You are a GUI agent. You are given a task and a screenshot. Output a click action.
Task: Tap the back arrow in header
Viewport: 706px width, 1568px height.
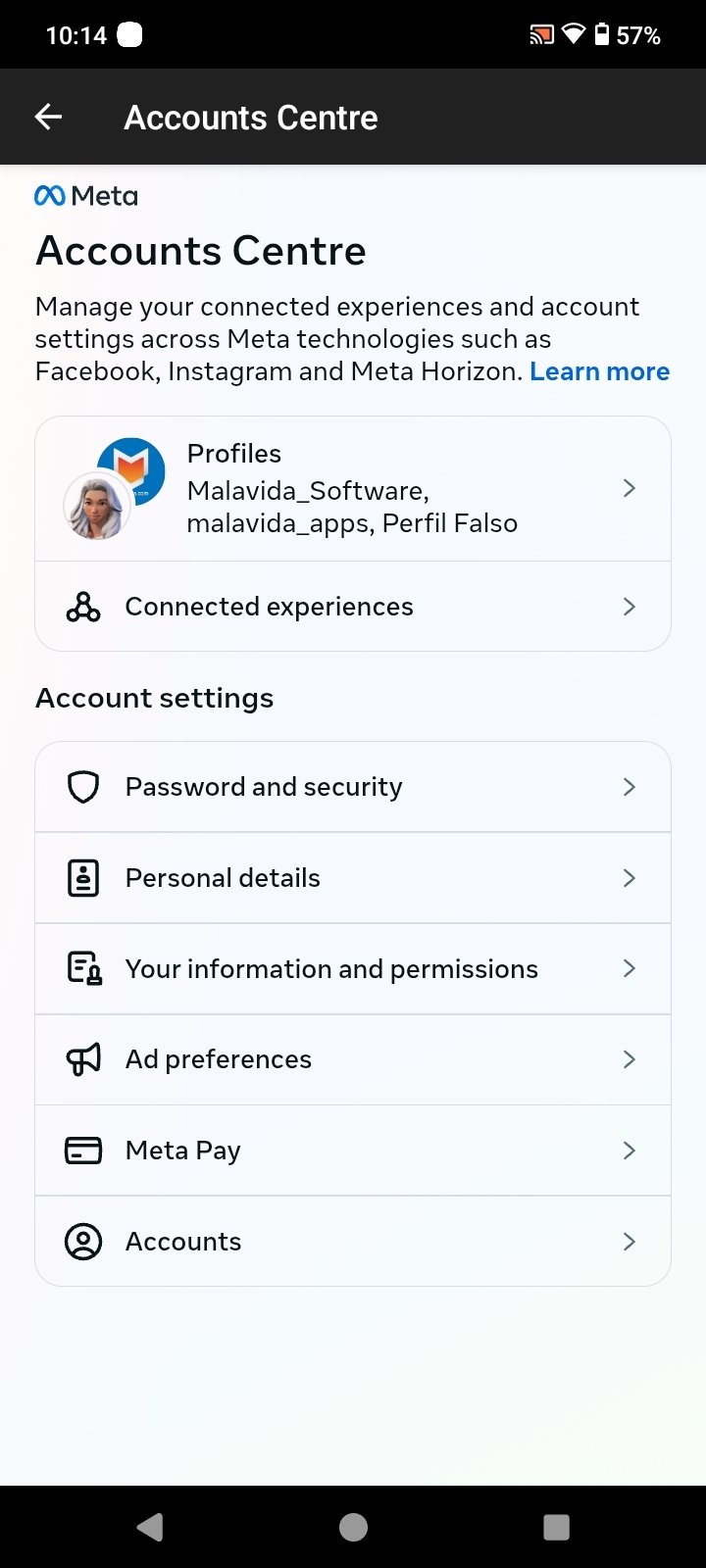click(x=48, y=118)
